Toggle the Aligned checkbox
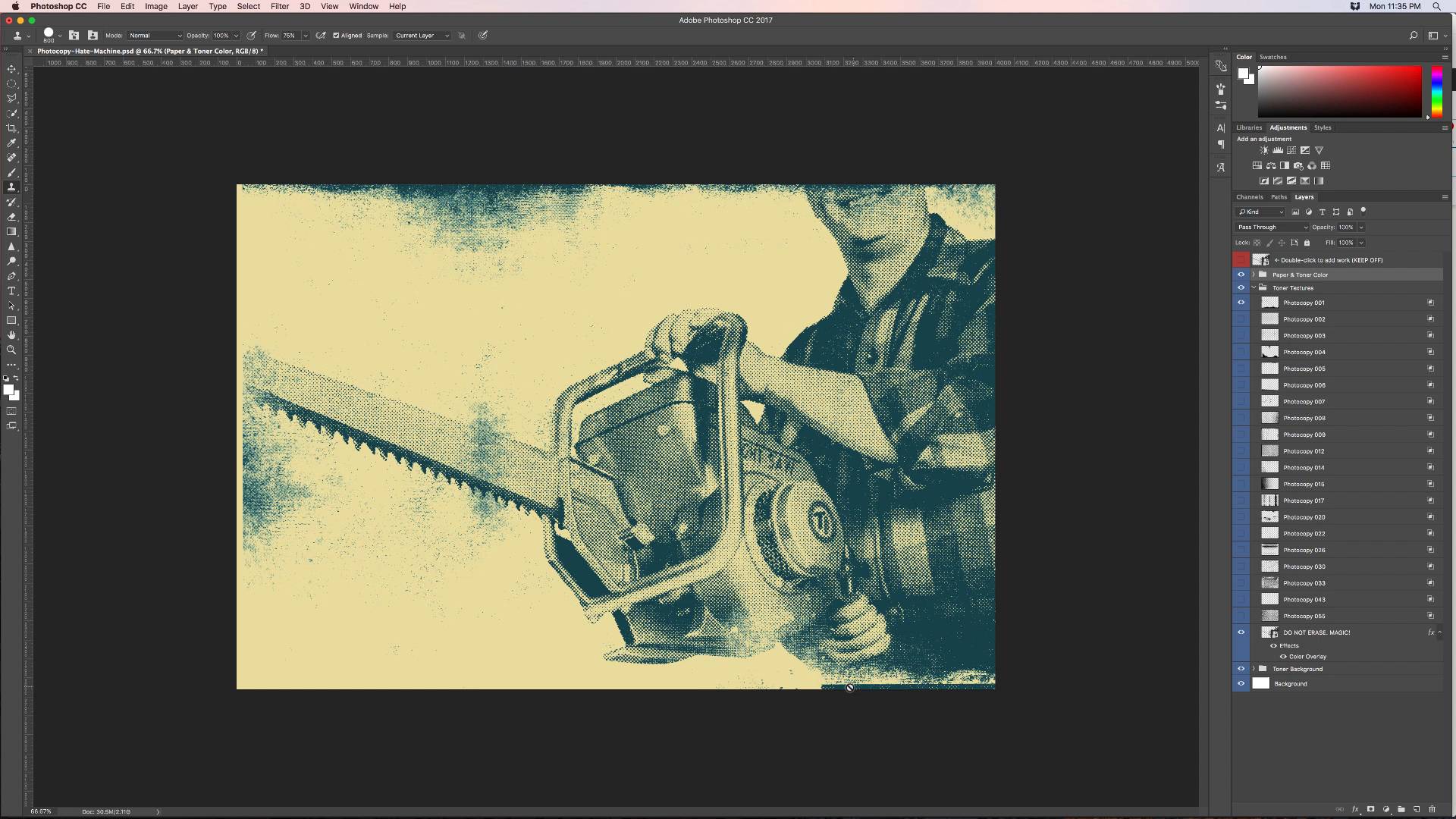Image resolution: width=1456 pixels, height=819 pixels. coord(336,36)
